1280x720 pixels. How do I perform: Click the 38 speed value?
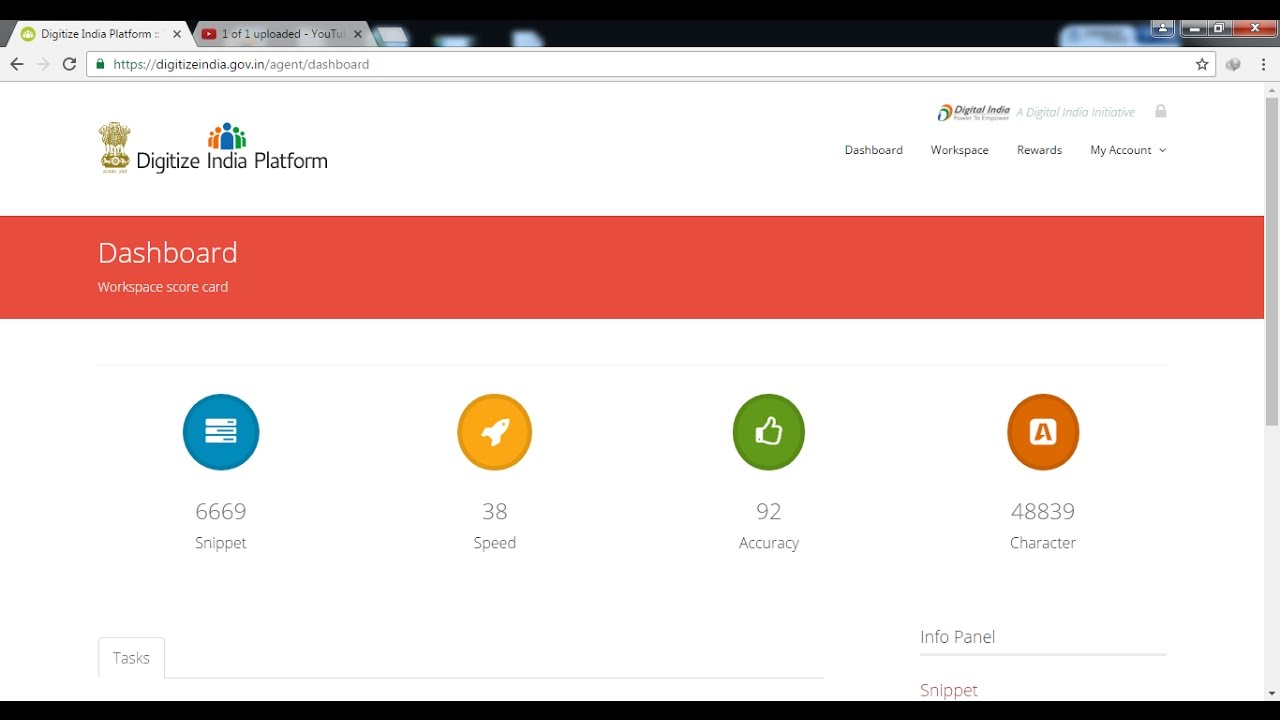pos(495,511)
